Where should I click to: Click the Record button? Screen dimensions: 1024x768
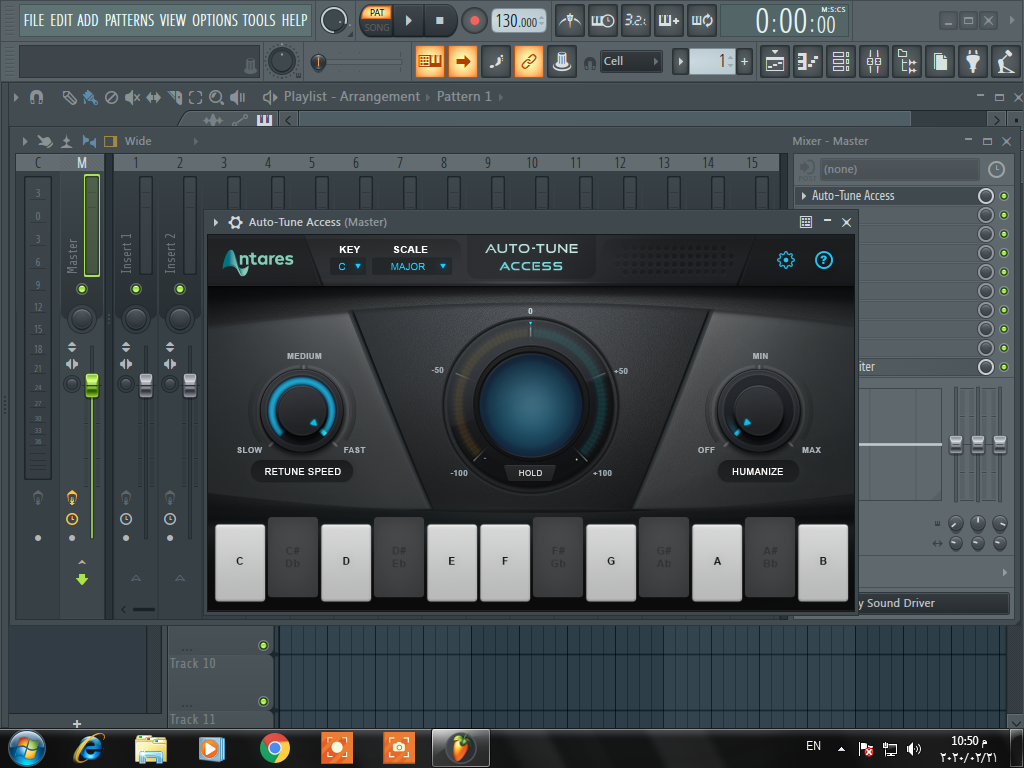tap(474, 21)
